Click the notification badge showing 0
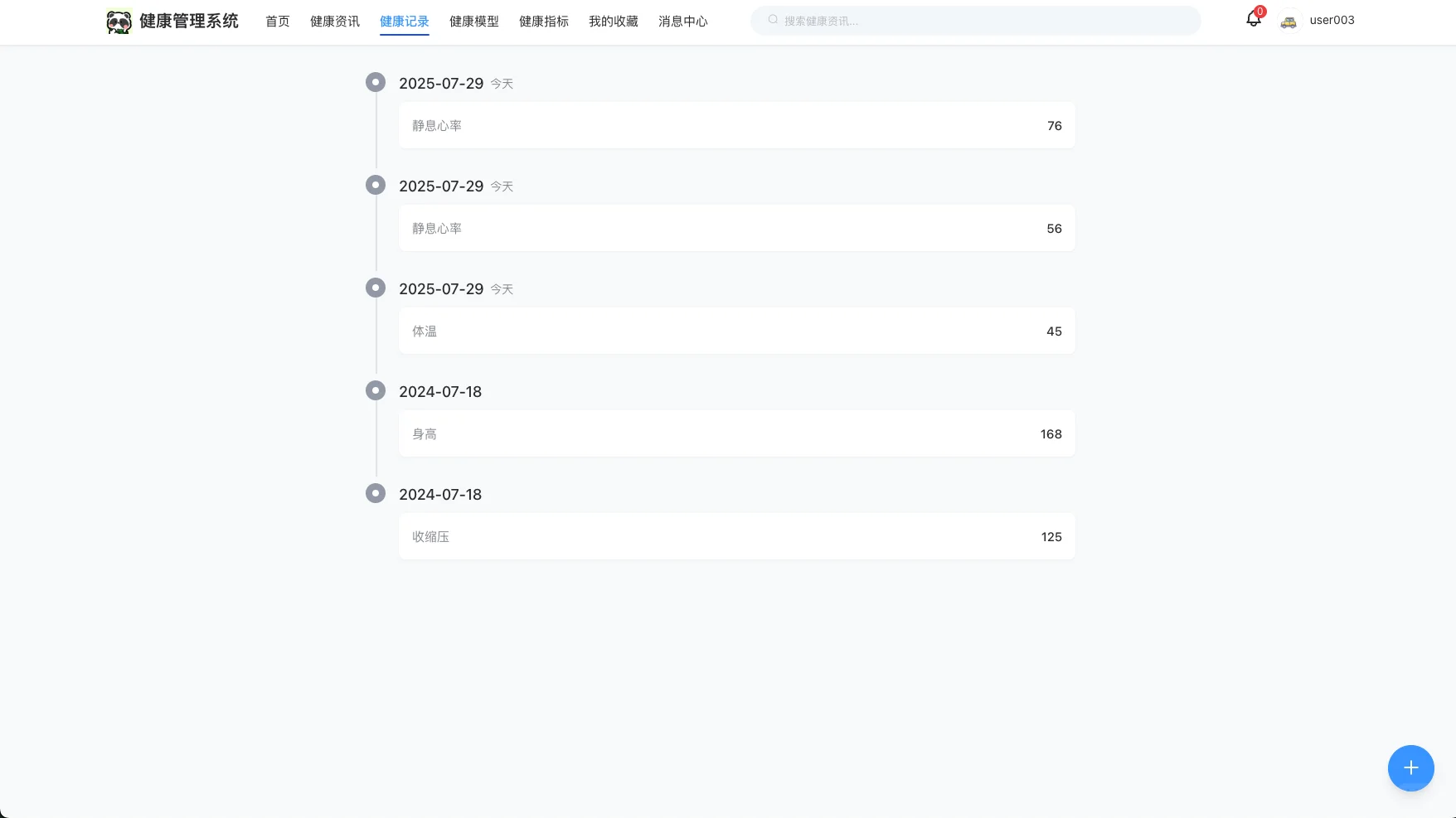Image resolution: width=1456 pixels, height=818 pixels. (x=1261, y=11)
